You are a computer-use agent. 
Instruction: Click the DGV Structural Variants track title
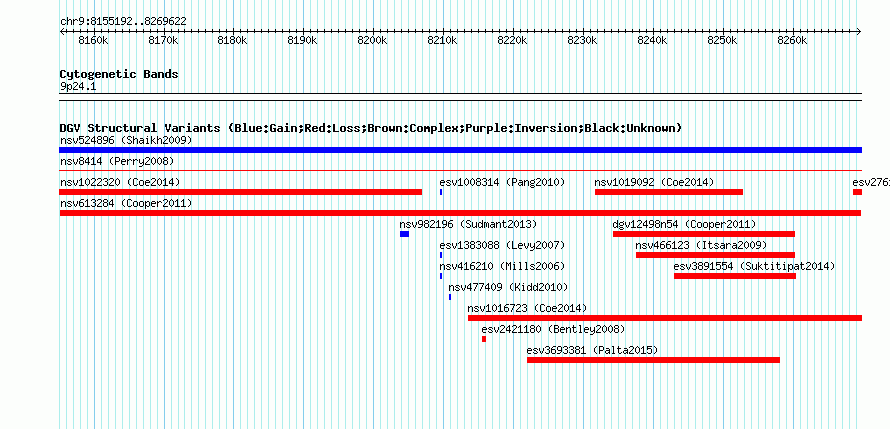coord(371,128)
